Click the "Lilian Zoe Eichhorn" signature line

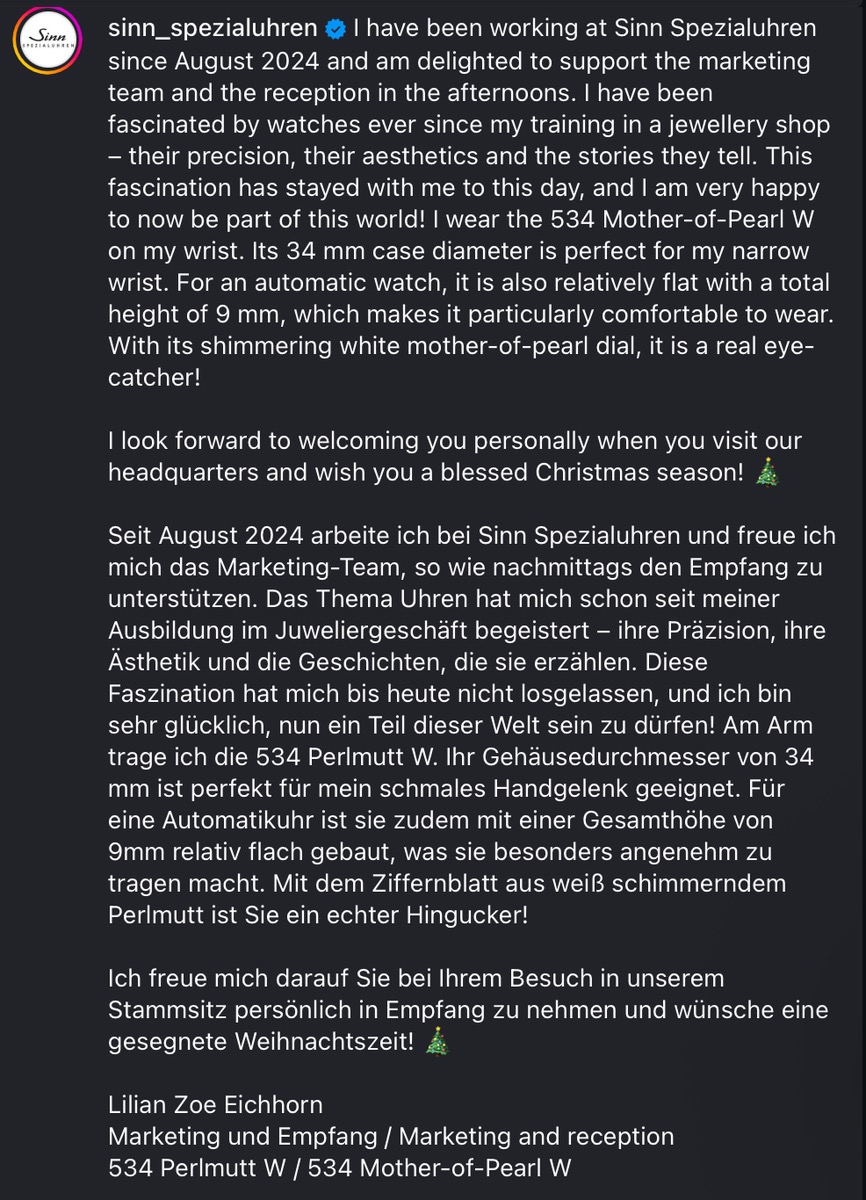tap(215, 1105)
